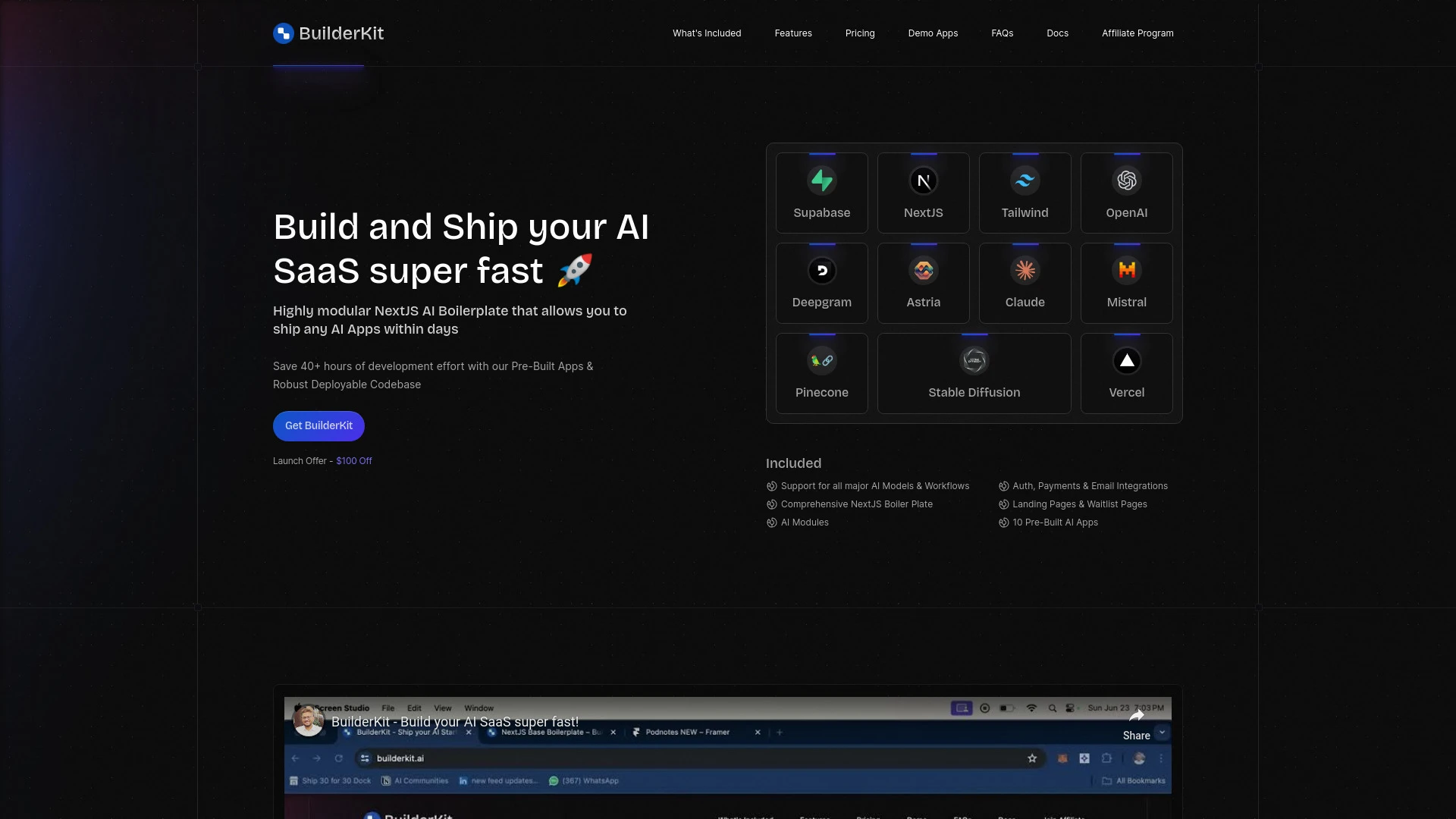1456x819 pixels.
Task: Open the $100 Off launch offer link
Action: point(353,460)
